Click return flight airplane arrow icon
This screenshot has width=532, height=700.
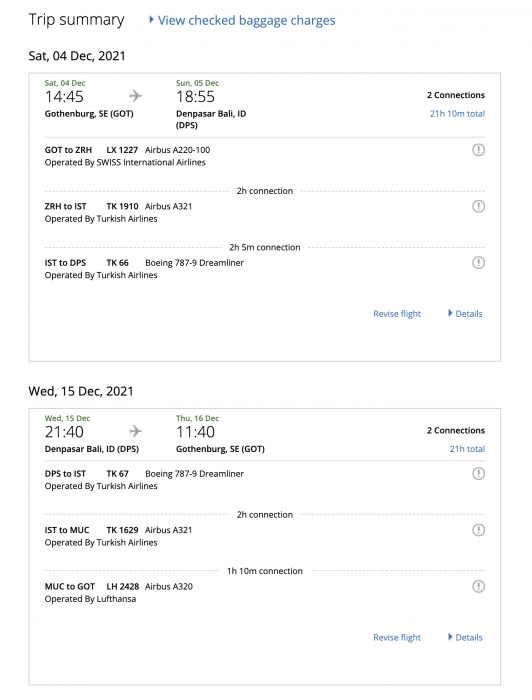click(x=136, y=431)
